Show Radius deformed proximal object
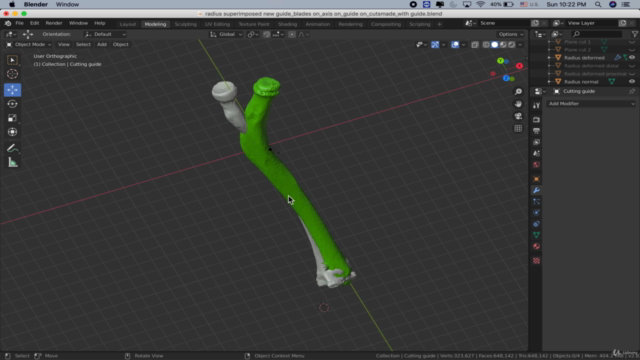Image resolution: width=640 pixels, height=360 pixels. tap(632, 74)
